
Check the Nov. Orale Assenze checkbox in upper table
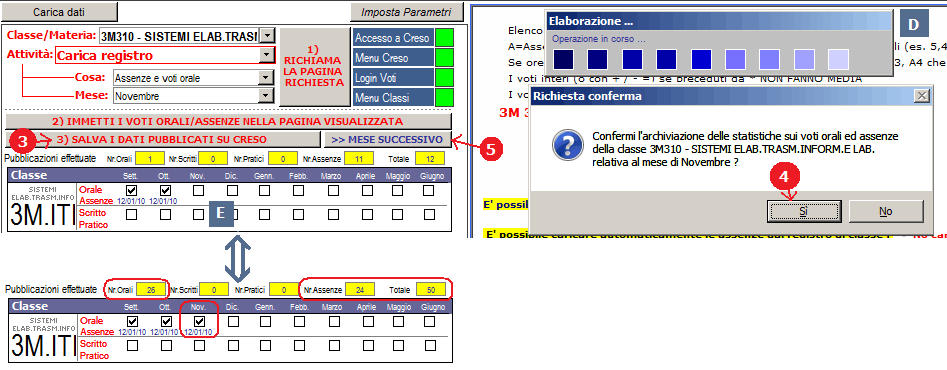pos(199,190)
